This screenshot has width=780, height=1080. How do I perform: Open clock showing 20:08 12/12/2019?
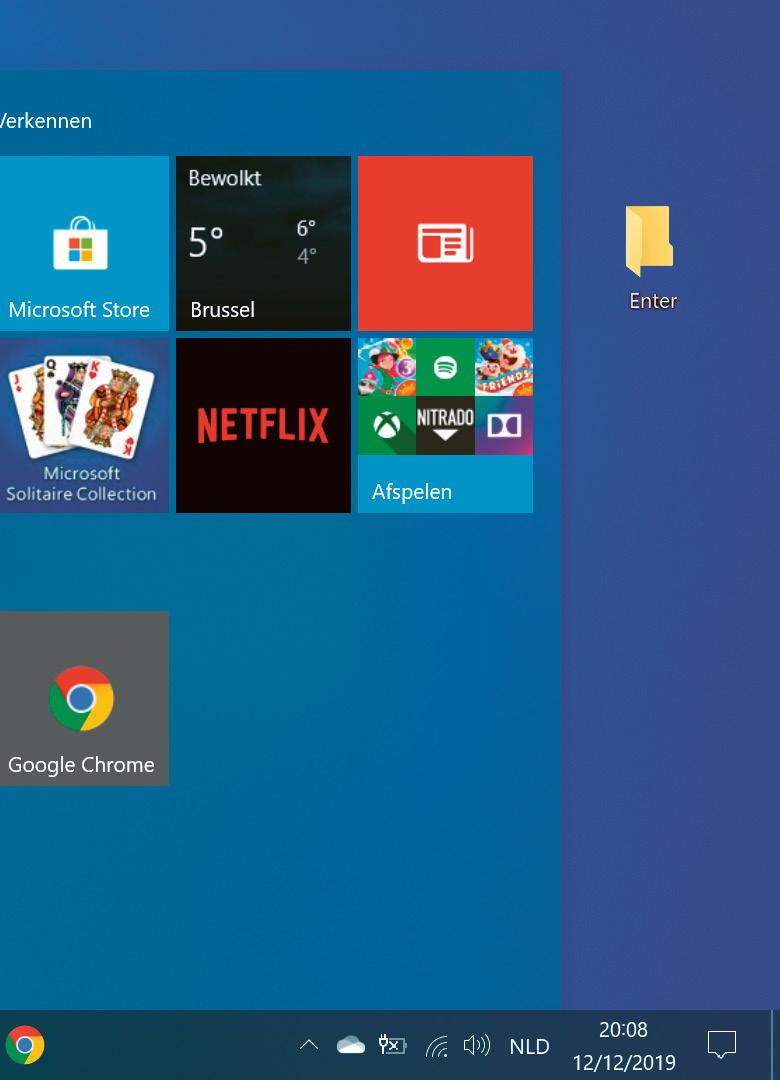624,1046
